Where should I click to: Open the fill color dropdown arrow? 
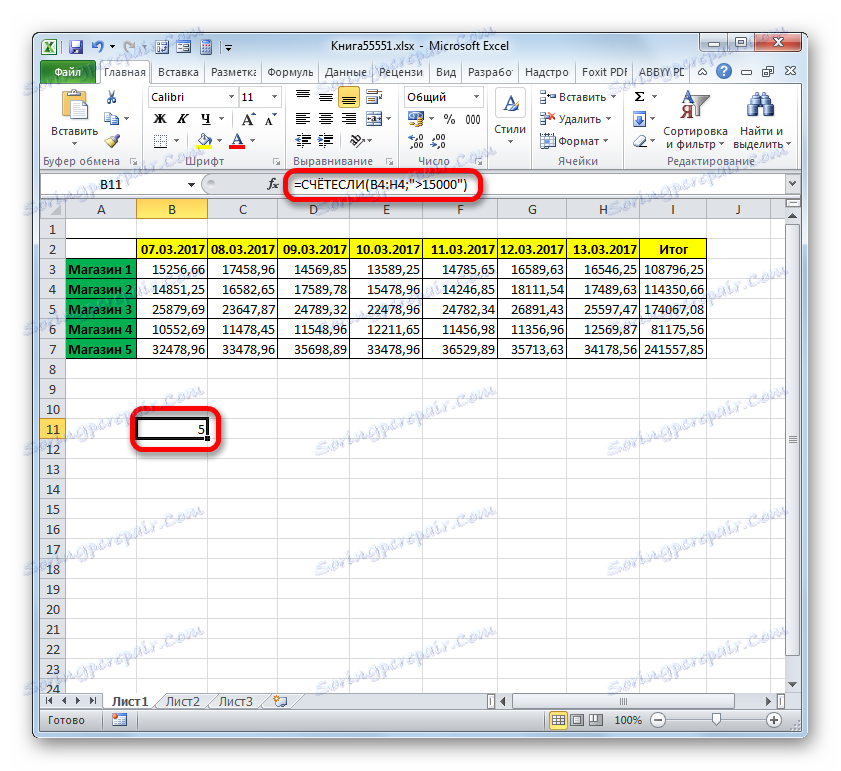pyautogui.click(x=219, y=141)
